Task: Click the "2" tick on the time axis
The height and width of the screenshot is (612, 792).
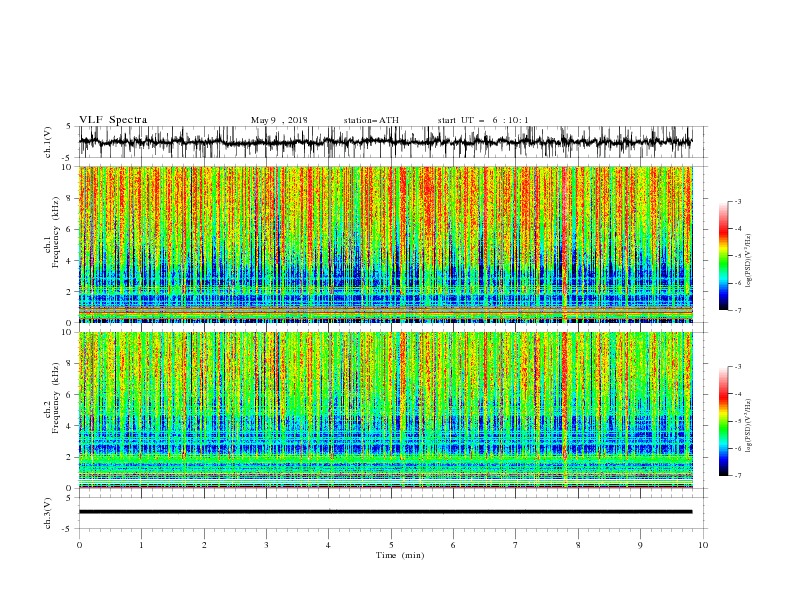Action: tap(204, 545)
